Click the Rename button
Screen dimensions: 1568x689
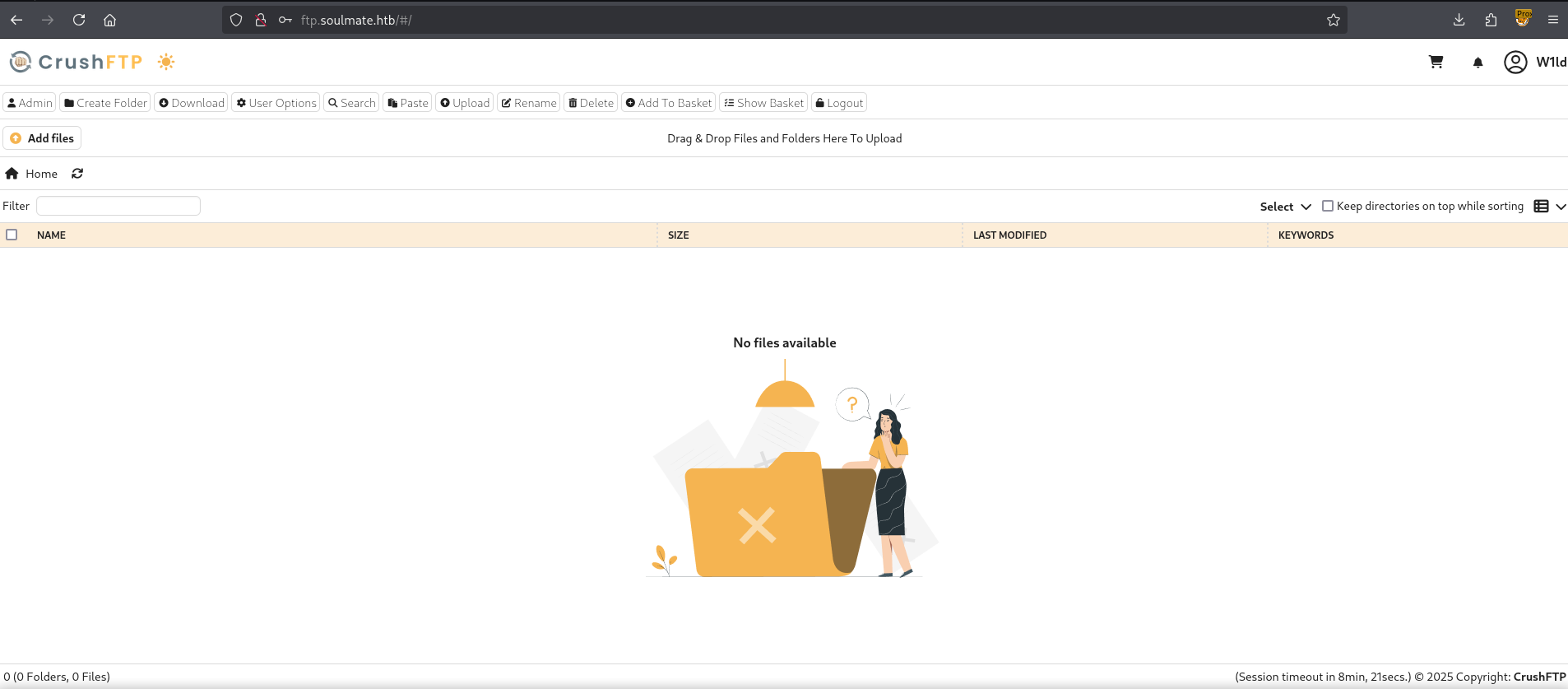pyautogui.click(x=528, y=103)
